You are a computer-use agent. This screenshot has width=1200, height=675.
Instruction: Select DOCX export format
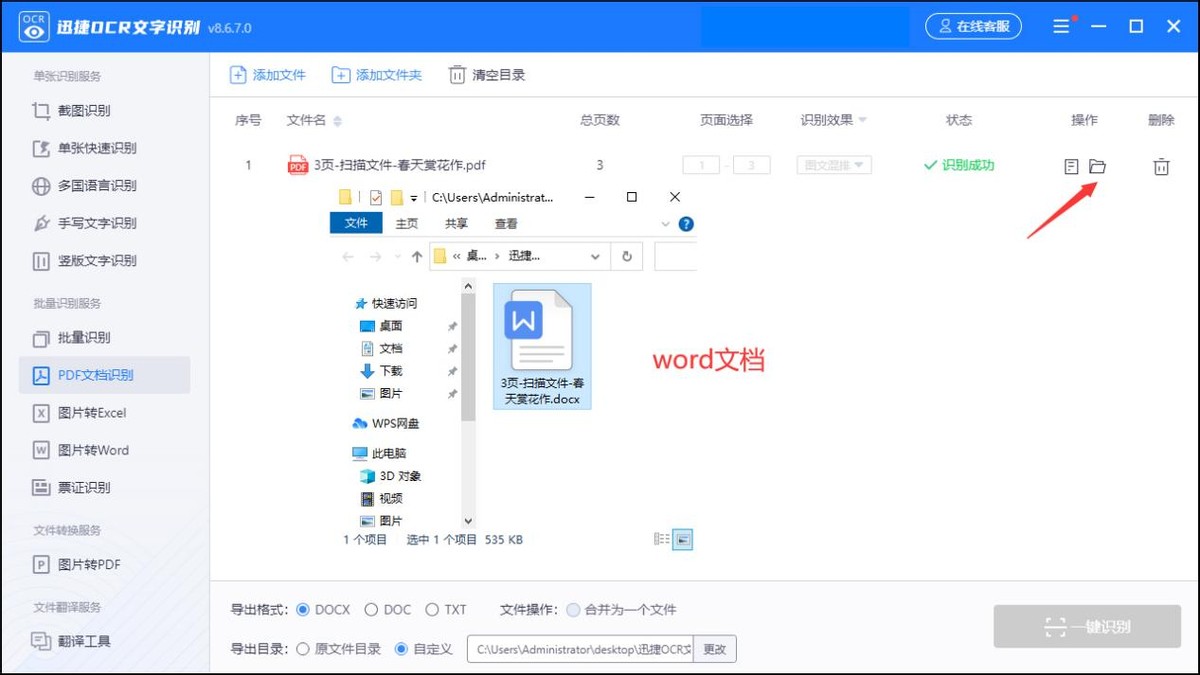click(x=323, y=609)
